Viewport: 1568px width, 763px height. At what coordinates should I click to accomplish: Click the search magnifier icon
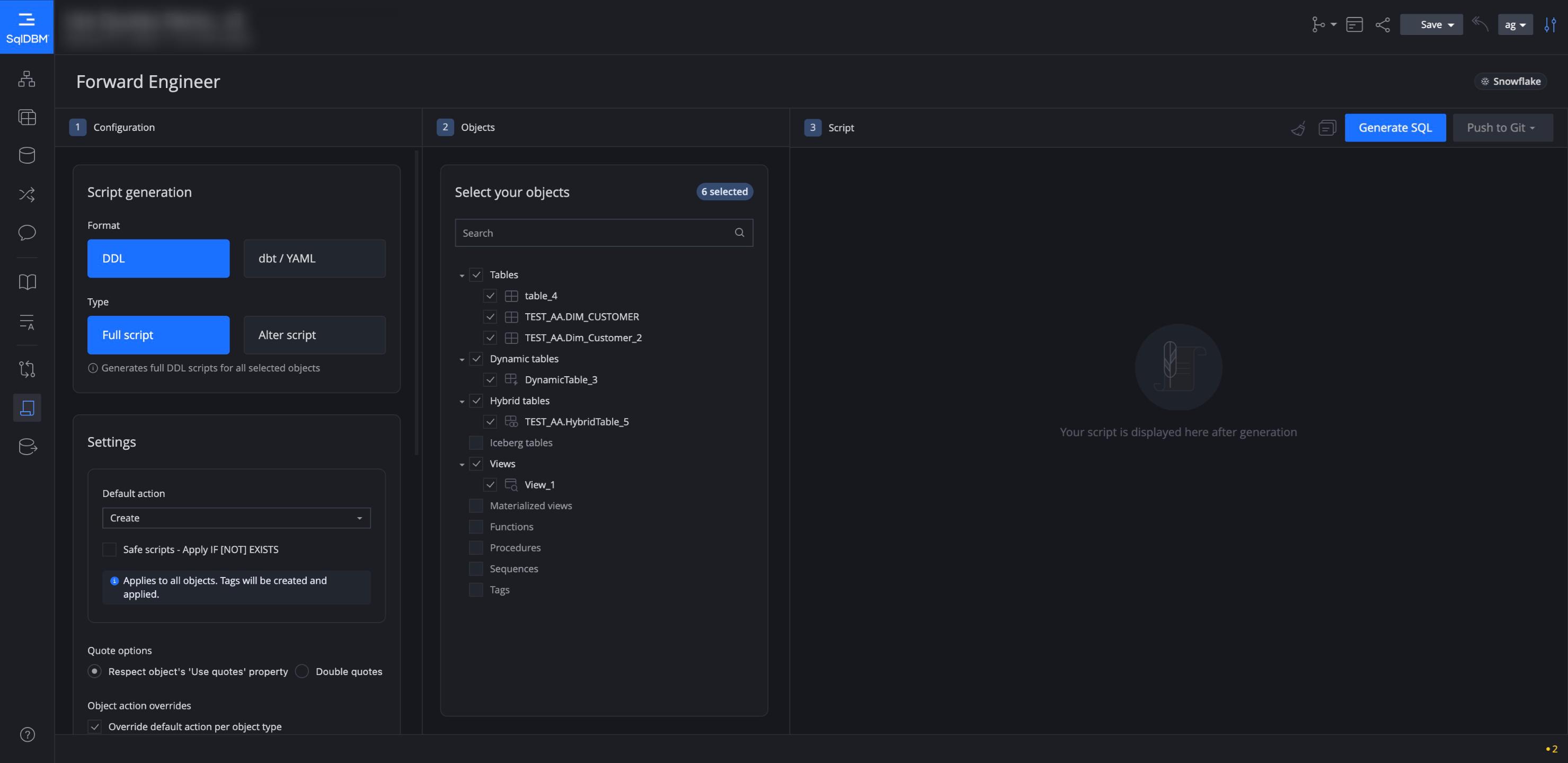tap(739, 233)
